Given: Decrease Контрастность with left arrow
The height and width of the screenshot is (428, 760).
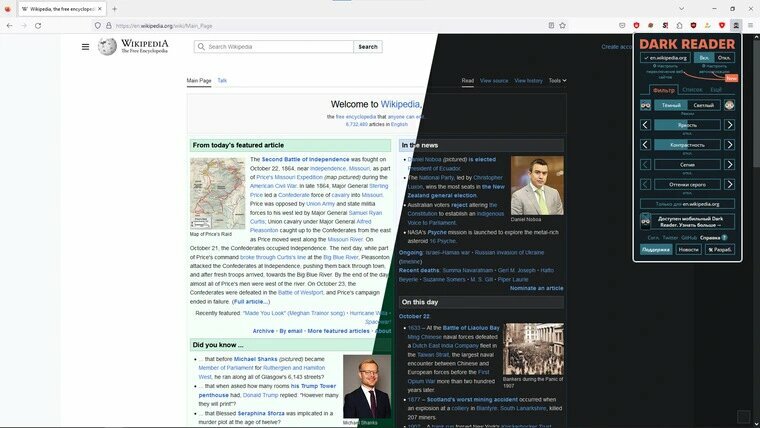Looking at the screenshot, I should (x=645, y=145).
